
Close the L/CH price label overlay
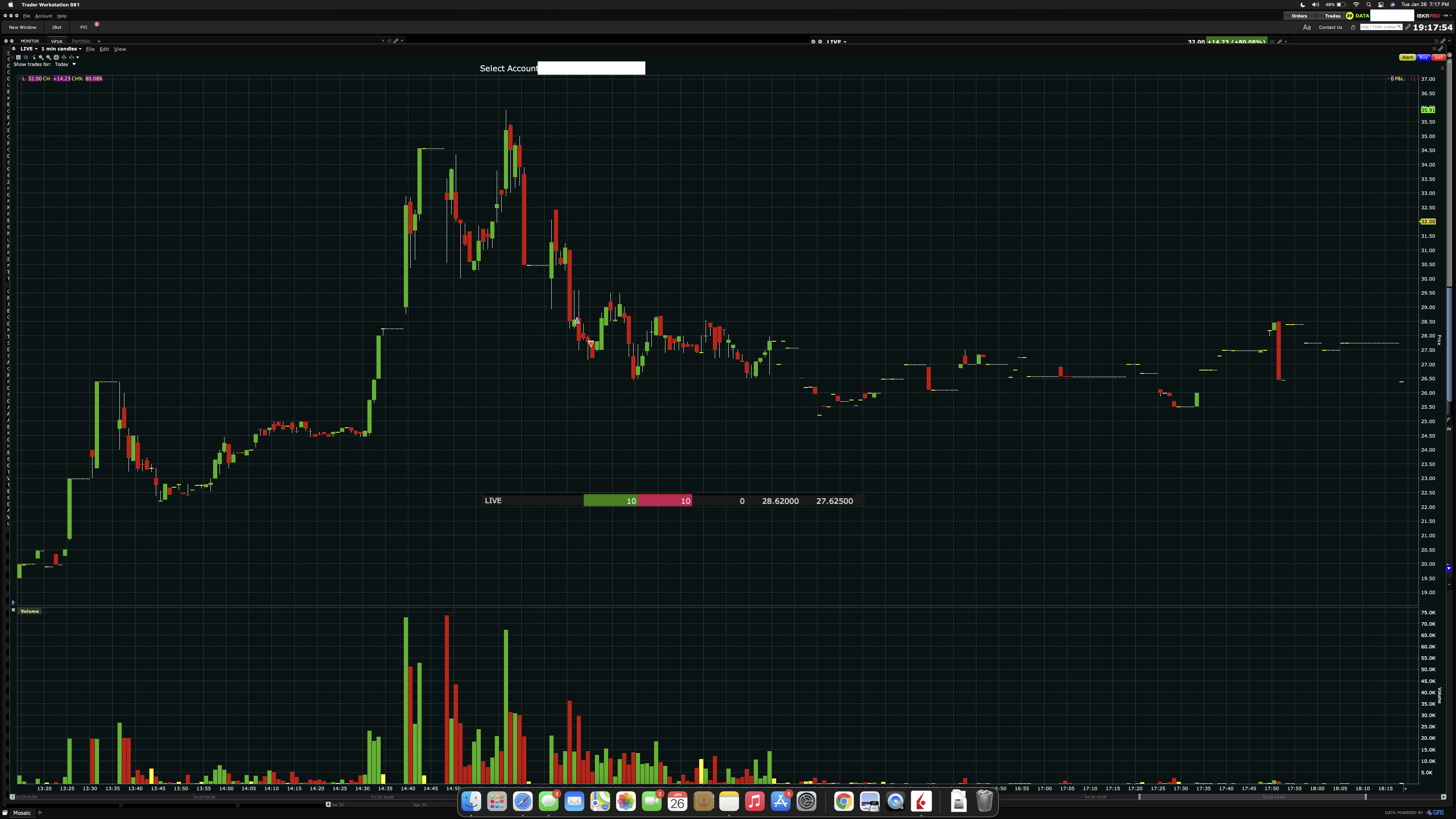[x=20, y=78]
